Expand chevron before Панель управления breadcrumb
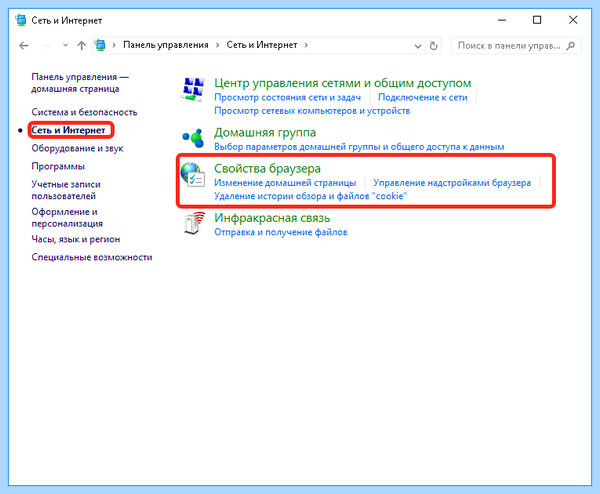Screen dimensions: 600x494 pyautogui.click(x=114, y=45)
